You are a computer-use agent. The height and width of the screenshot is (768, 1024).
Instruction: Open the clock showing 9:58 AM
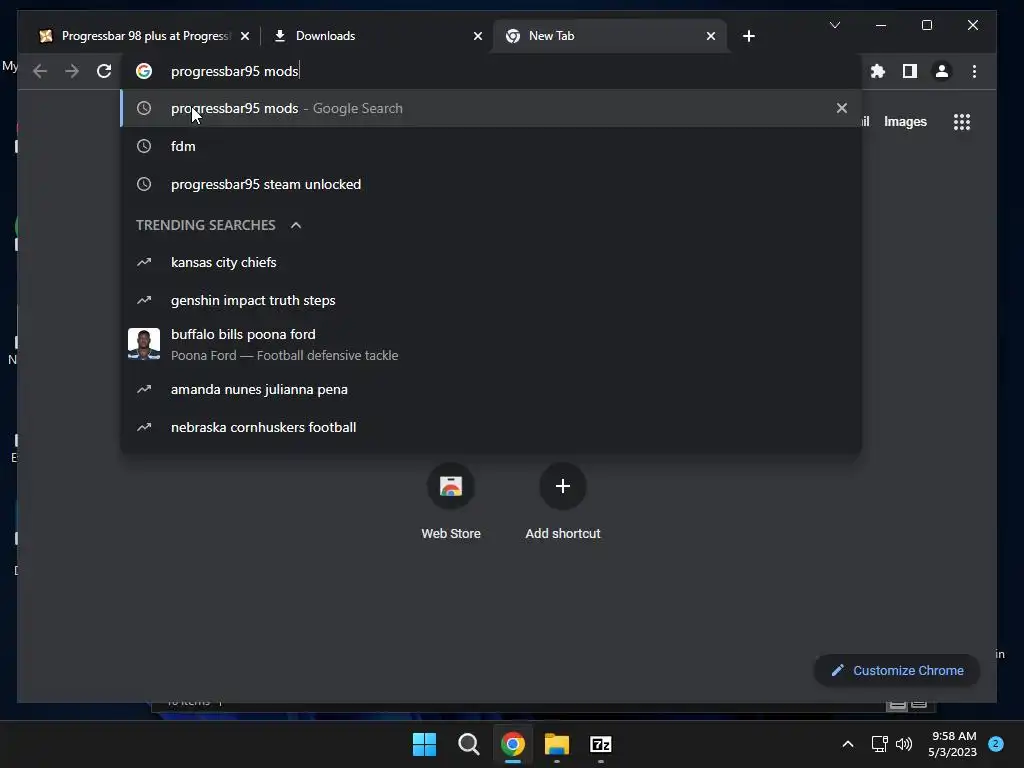tap(952, 744)
